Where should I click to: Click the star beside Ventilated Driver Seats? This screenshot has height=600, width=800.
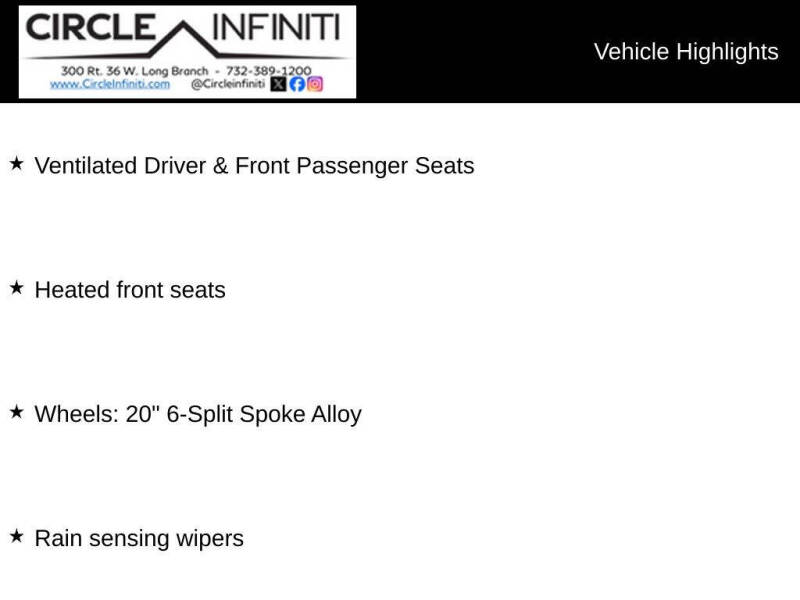pos(16,164)
